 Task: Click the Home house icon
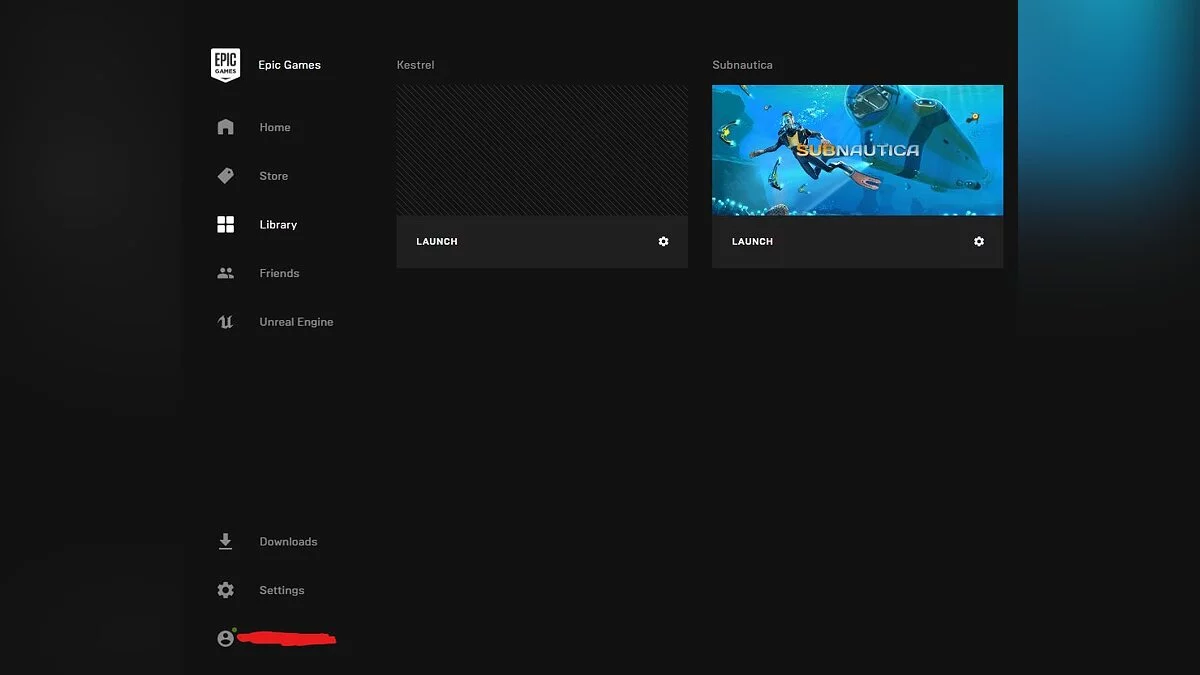click(x=225, y=127)
